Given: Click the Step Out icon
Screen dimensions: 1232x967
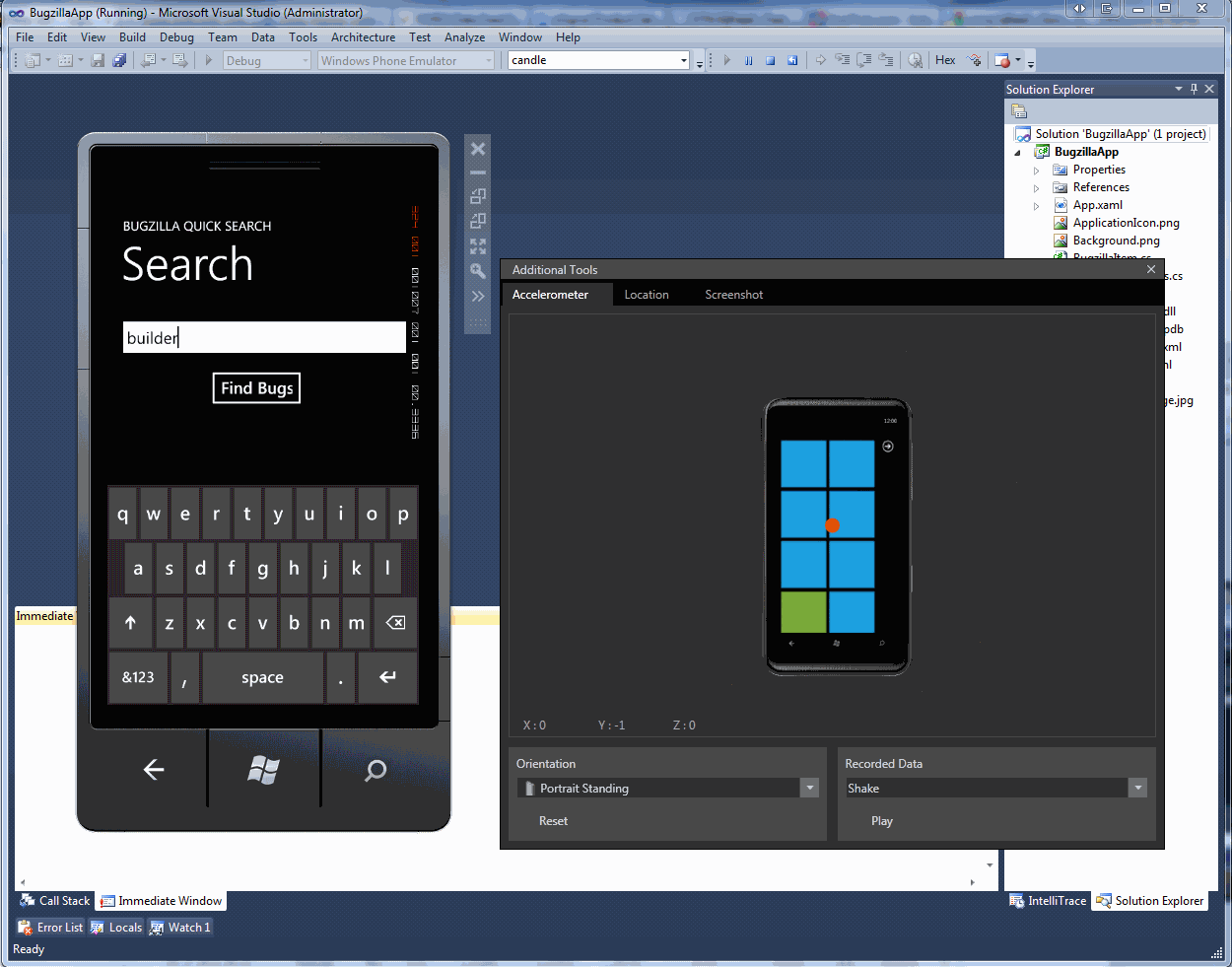Looking at the screenshot, I should click(x=886, y=60).
